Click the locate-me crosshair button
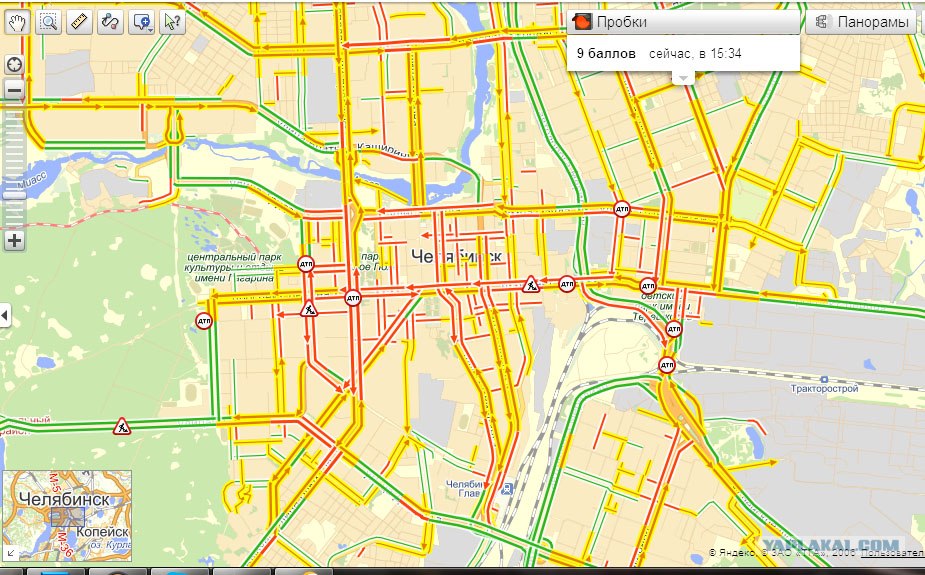The height and width of the screenshot is (575, 925). click(x=14, y=64)
